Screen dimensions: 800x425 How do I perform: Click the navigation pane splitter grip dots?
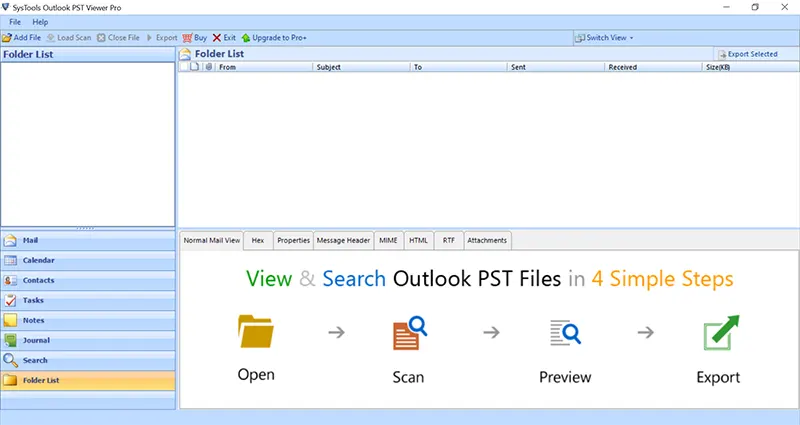(x=85, y=228)
